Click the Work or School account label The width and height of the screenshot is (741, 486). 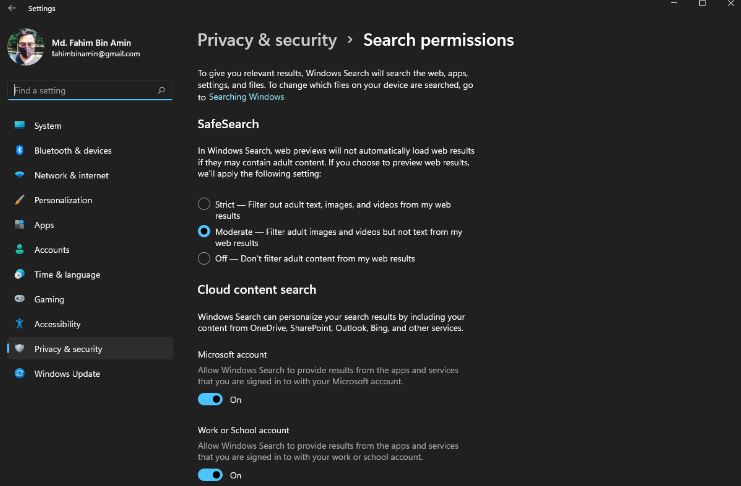point(243,430)
